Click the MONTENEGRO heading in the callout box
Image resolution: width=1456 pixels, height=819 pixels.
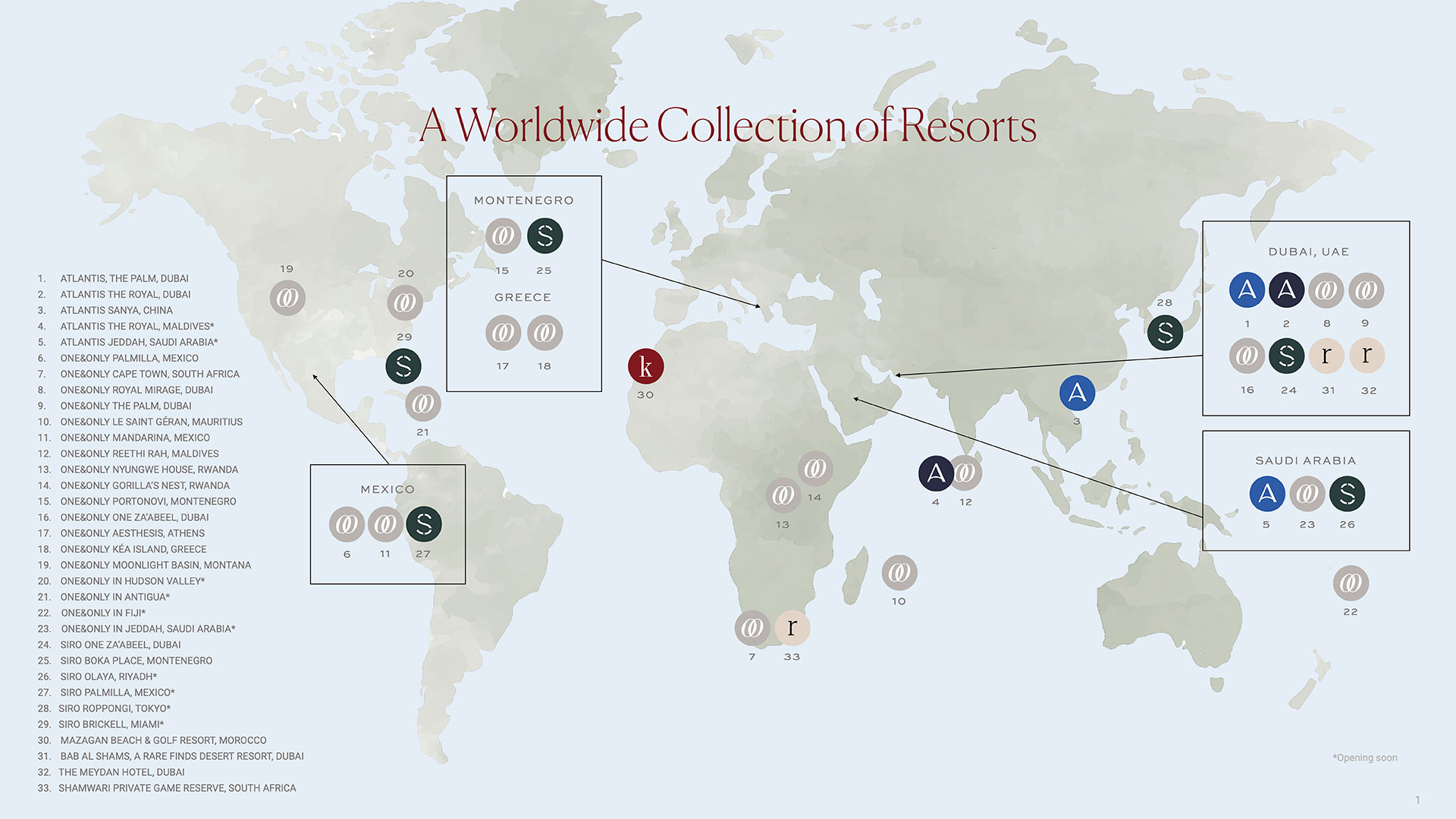(524, 200)
